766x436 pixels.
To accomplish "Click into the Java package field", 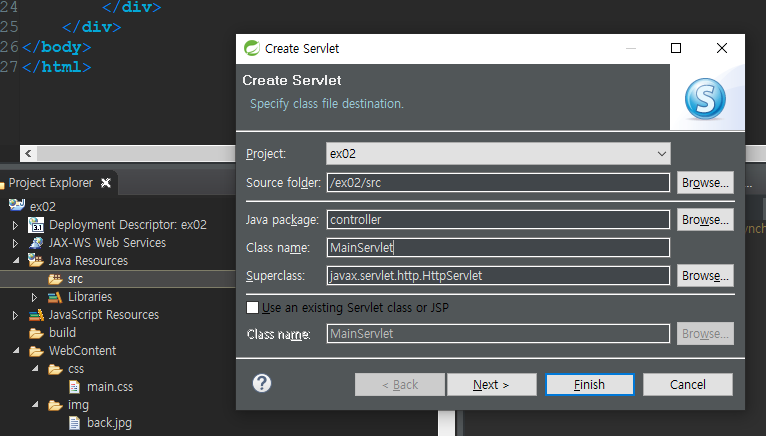I will coord(498,220).
